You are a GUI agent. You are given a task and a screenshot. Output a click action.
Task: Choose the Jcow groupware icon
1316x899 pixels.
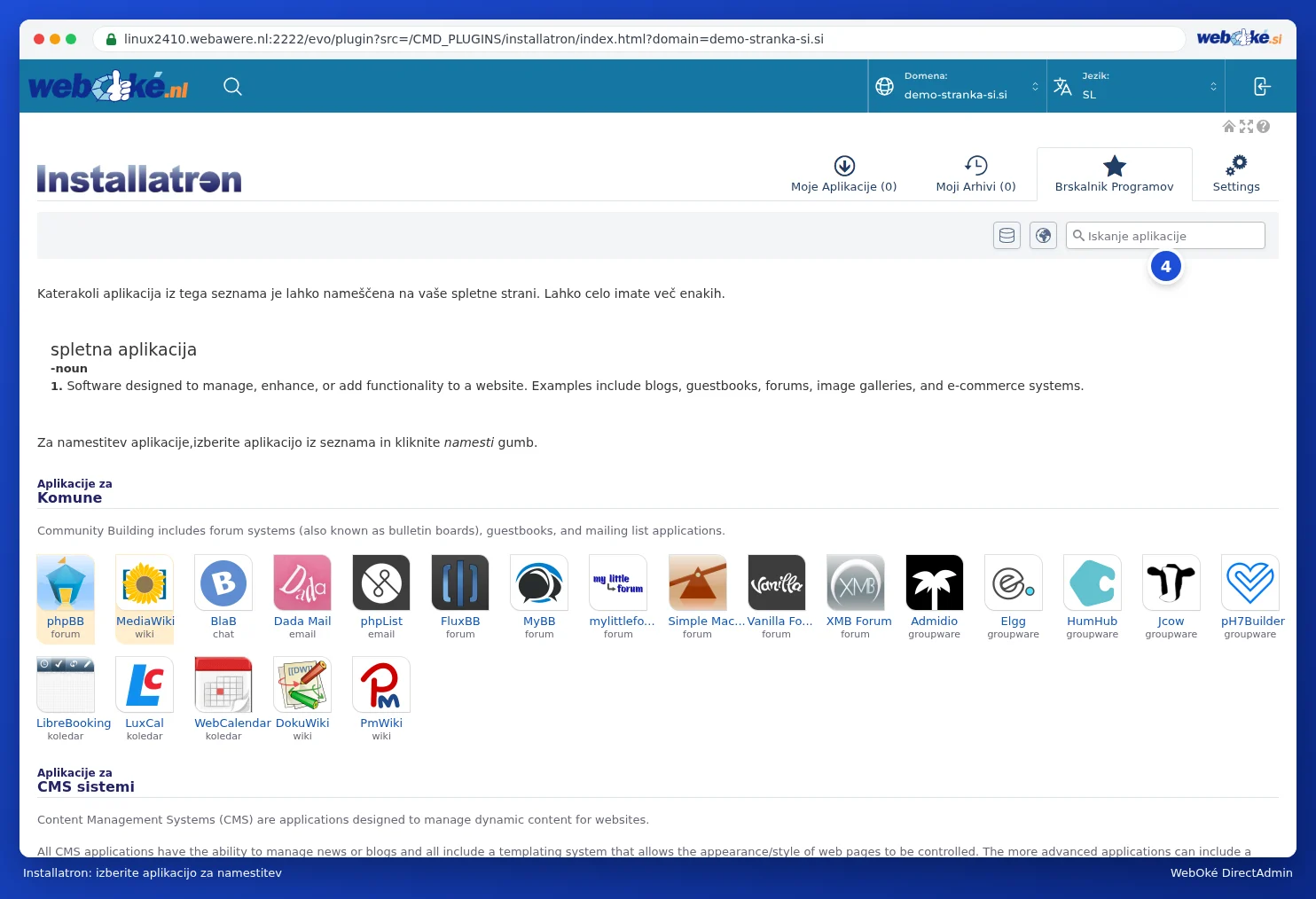pyautogui.click(x=1171, y=583)
